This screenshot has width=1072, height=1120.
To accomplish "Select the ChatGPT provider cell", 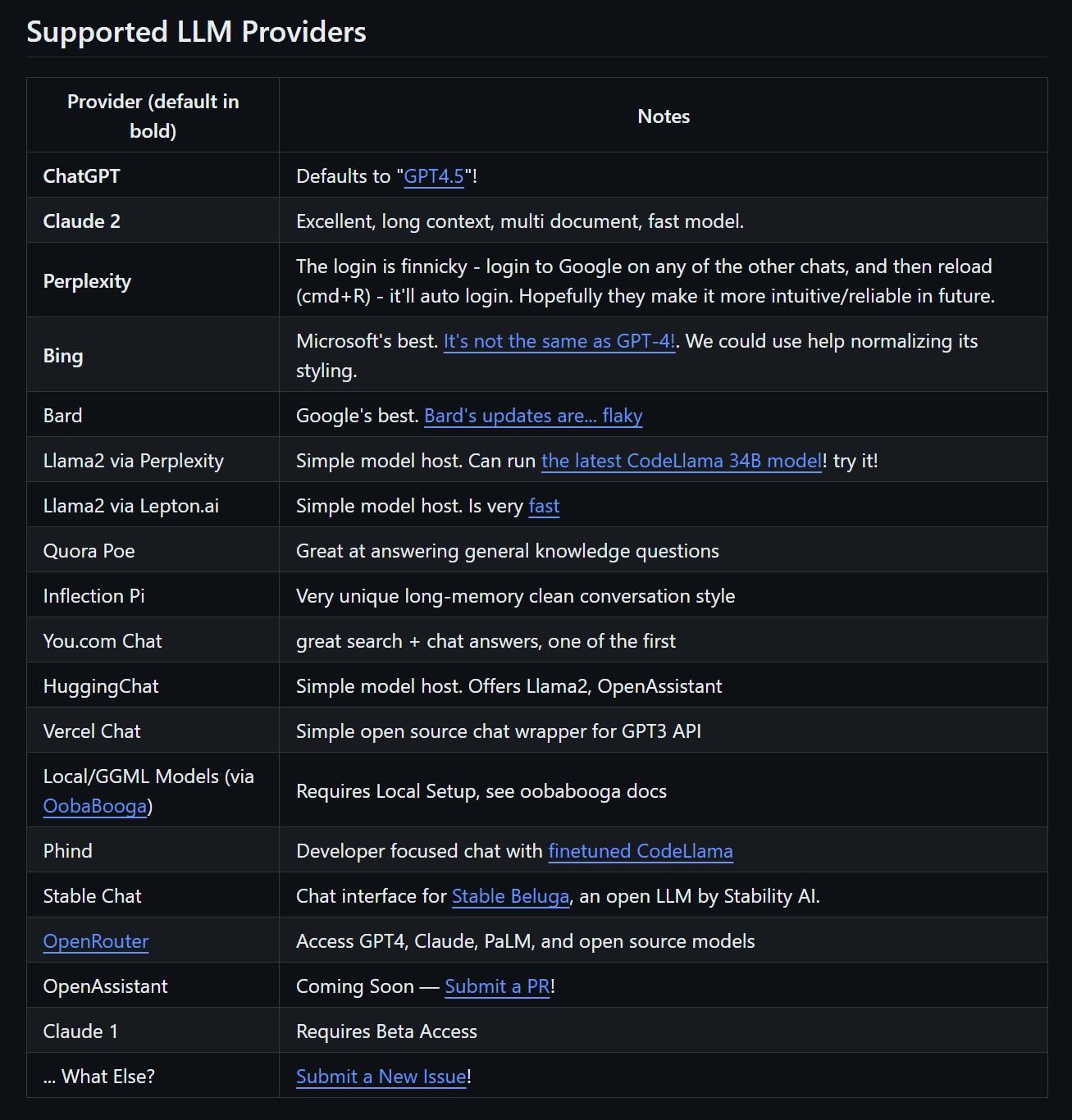I will (x=82, y=176).
